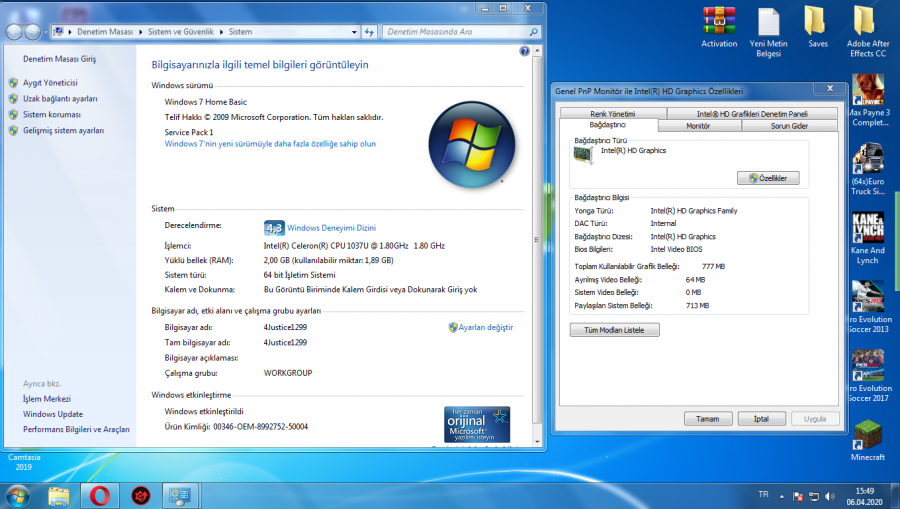Click Tamam in graphics properties dialog
900x509 pixels.
pyautogui.click(x=708, y=419)
